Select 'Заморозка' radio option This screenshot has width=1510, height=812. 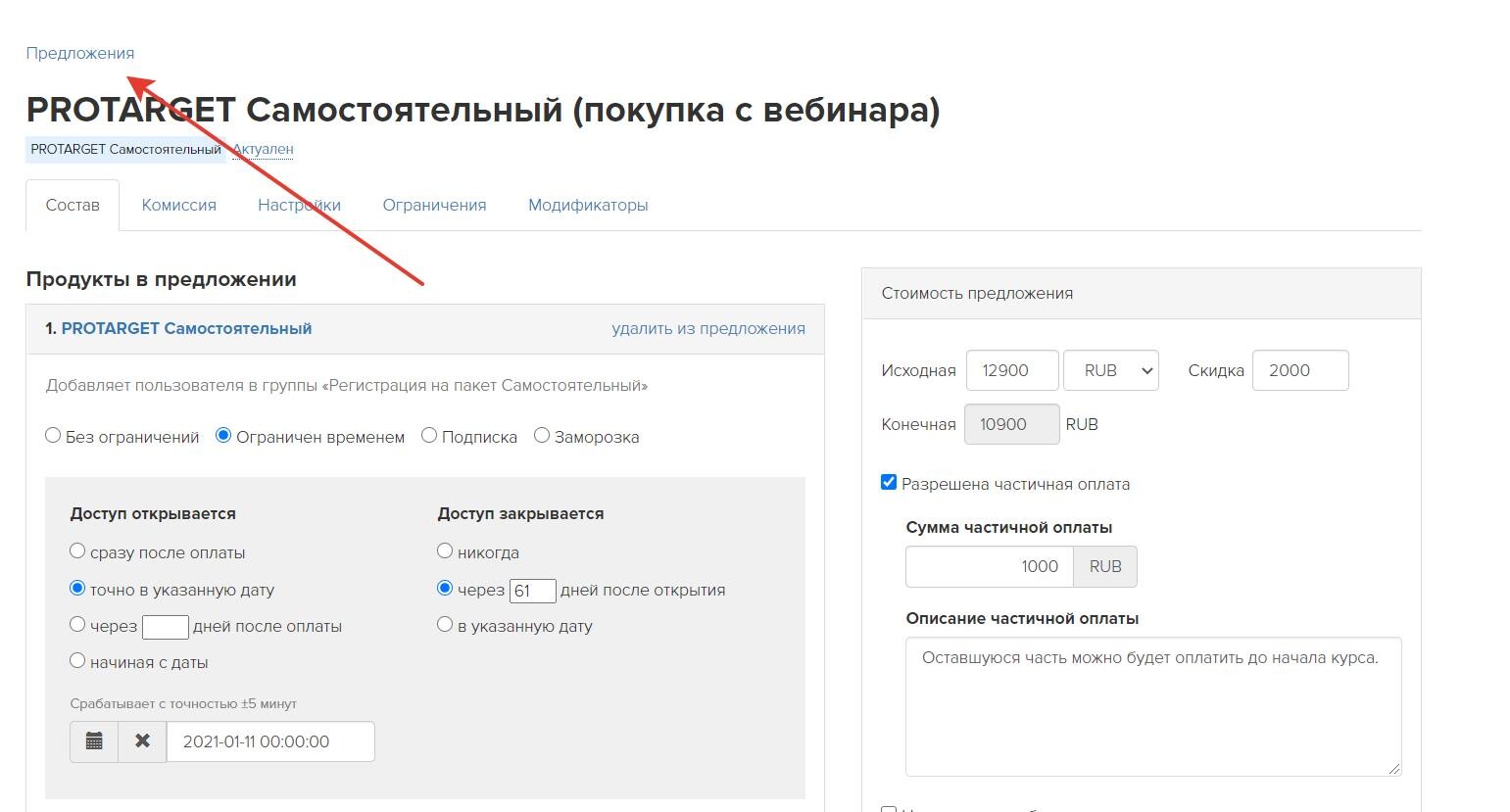[542, 436]
